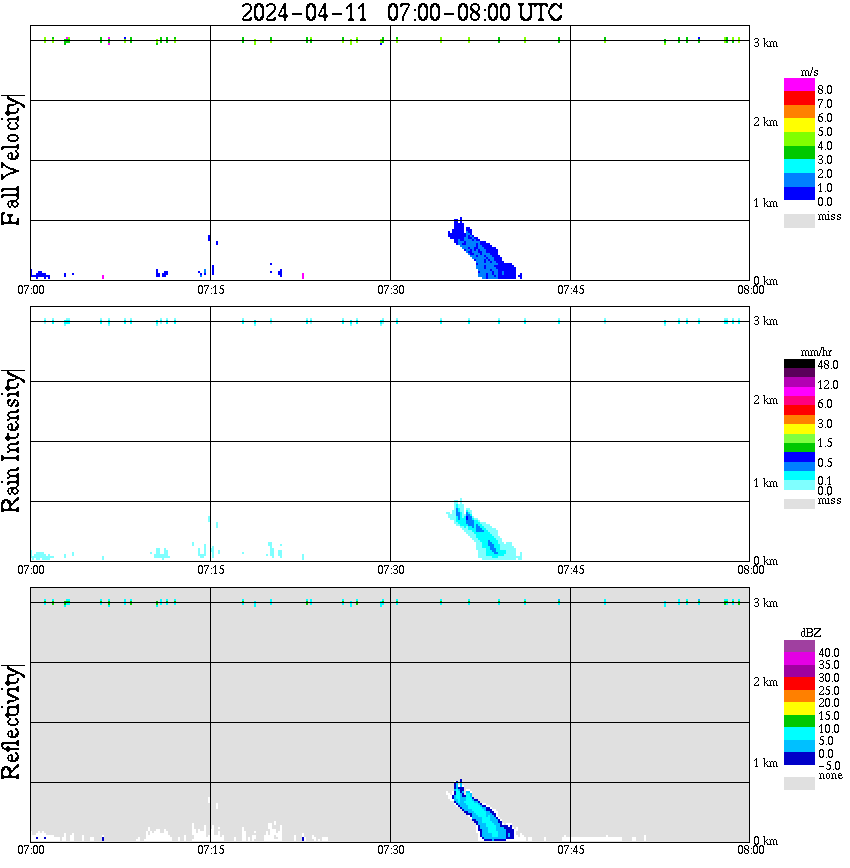Select the red 25.0 dBZ legend swatch
Viewport: 850px width, 868px height.
[799, 684]
